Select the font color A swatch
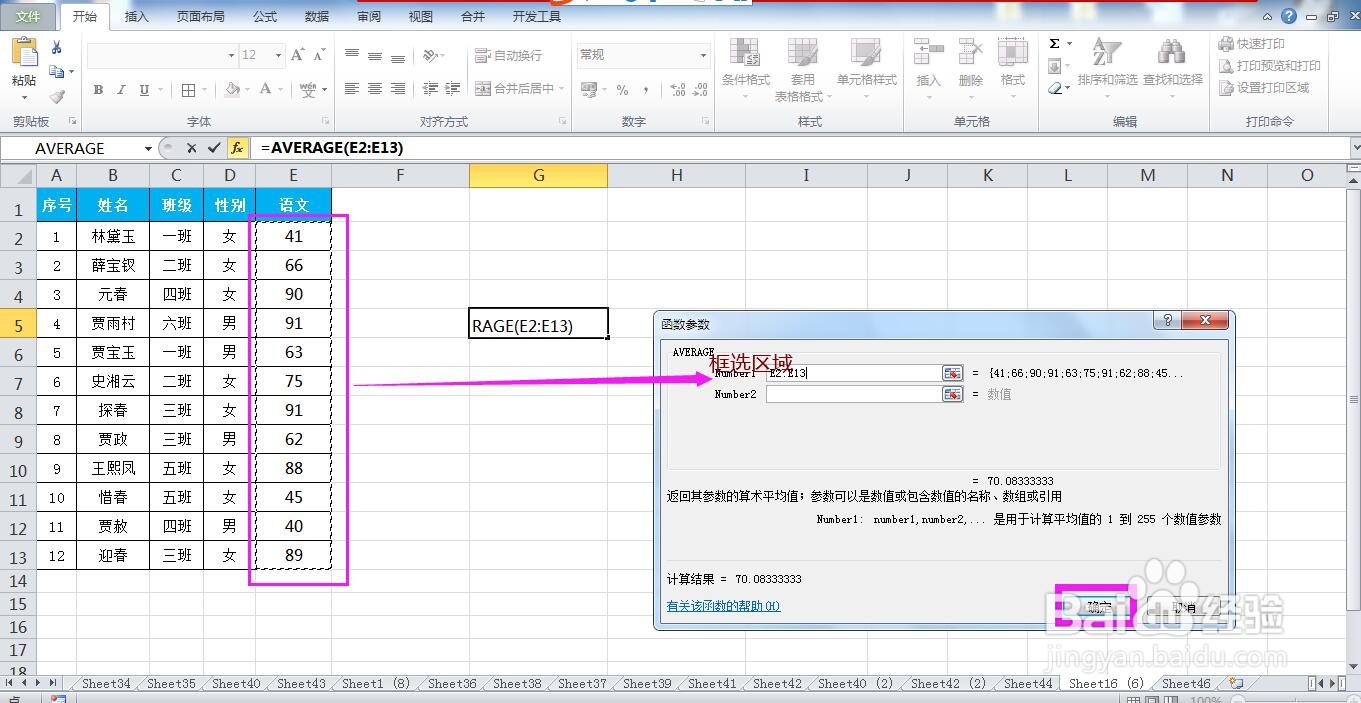The width and height of the screenshot is (1361, 703). pyautogui.click(x=265, y=90)
